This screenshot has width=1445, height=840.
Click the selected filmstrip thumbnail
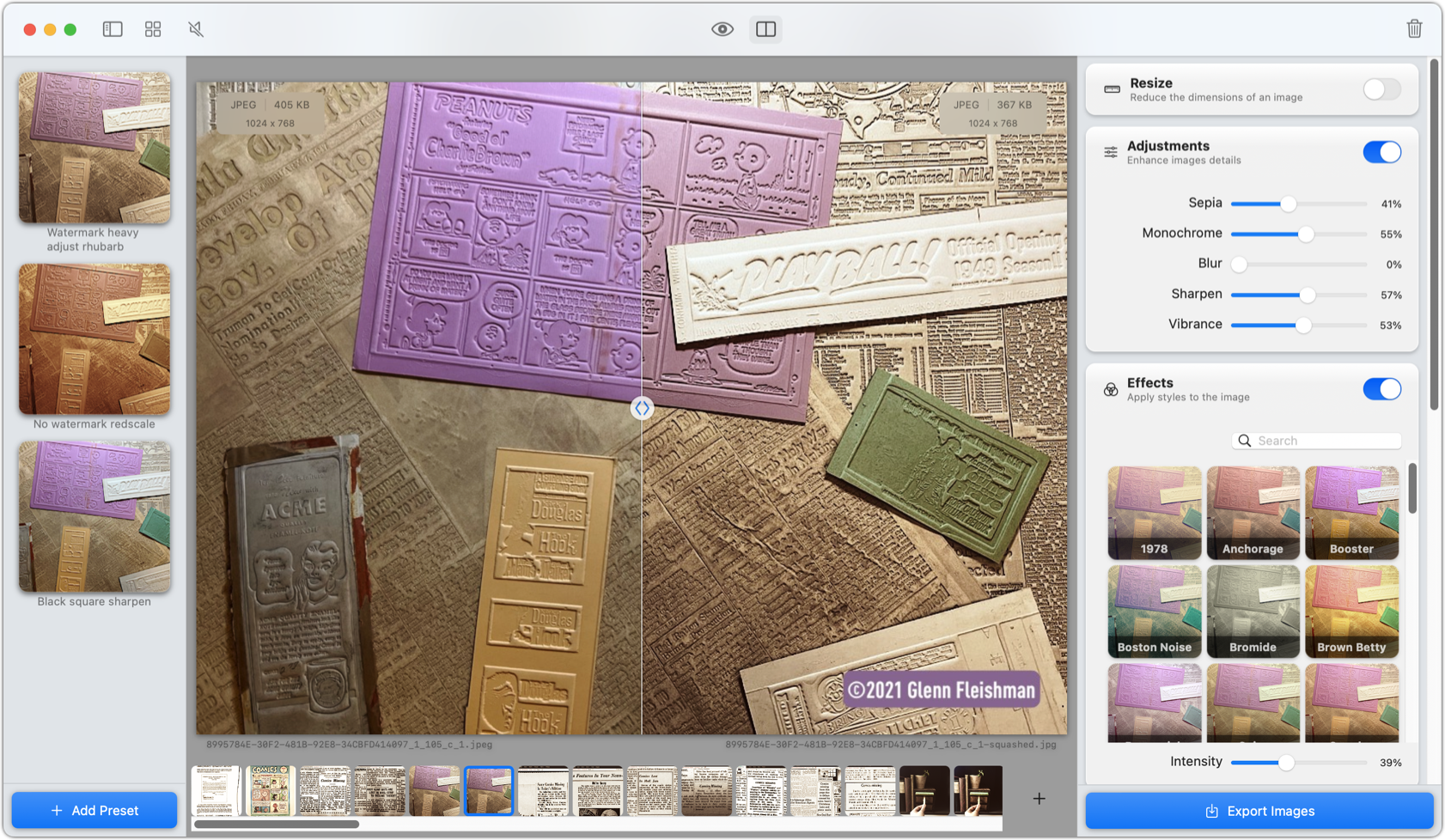pos(489,790)
